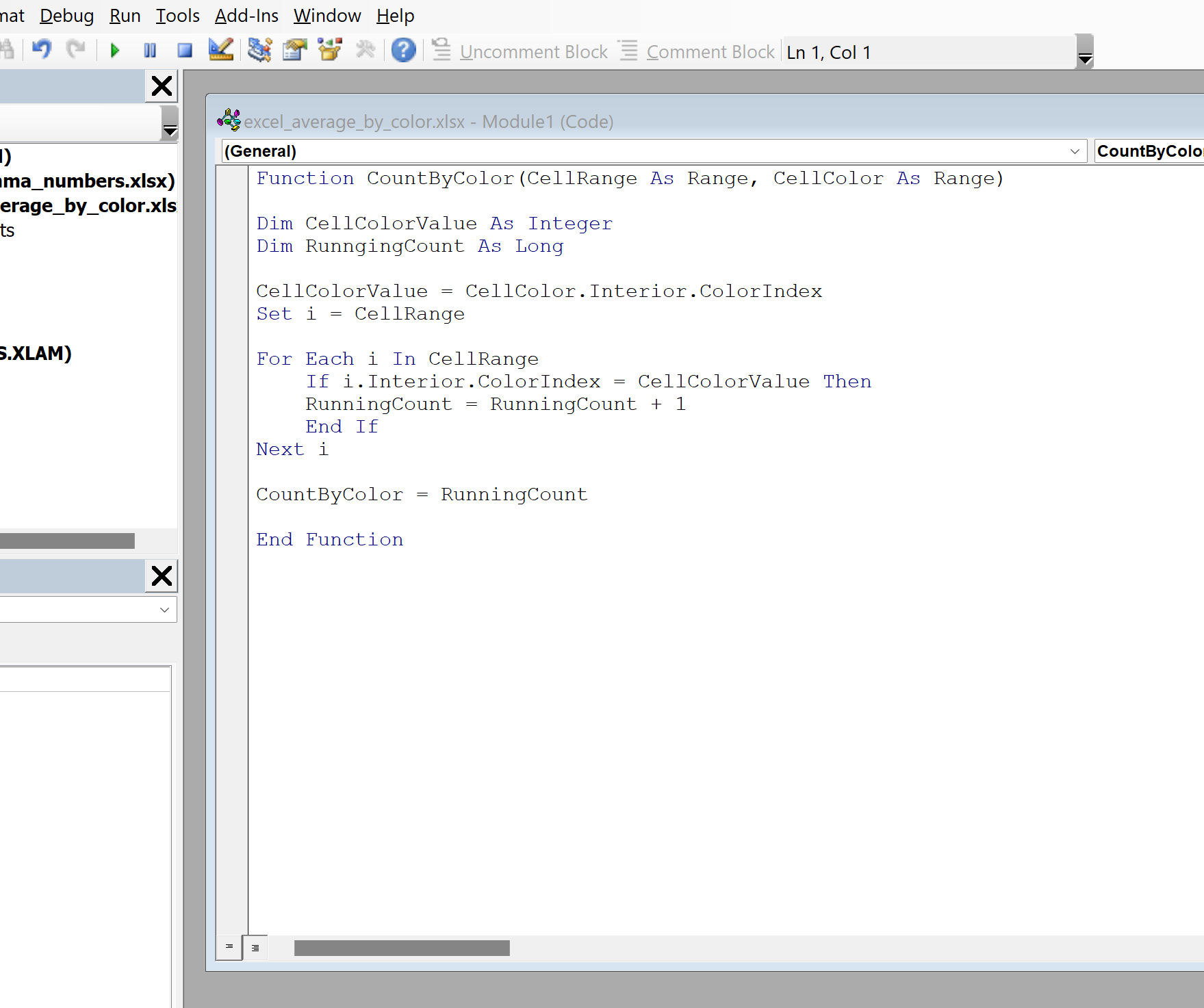Toggle Design Mode icon
Image resolution: width=1204 pixels, height=1008 pixels.
pyautogui.click(x=221, y=50)
